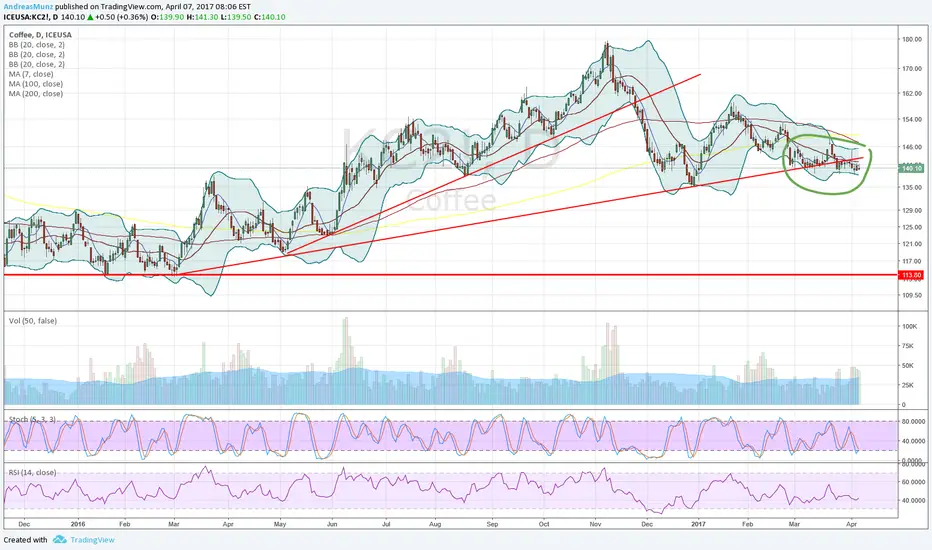Click the 50K volume axis label

pyautogui.click(x=908, y=366)
